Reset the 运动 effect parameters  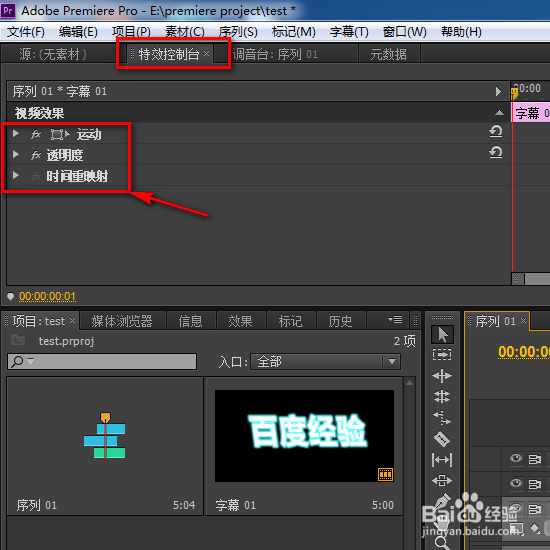[x=496, y=132]
